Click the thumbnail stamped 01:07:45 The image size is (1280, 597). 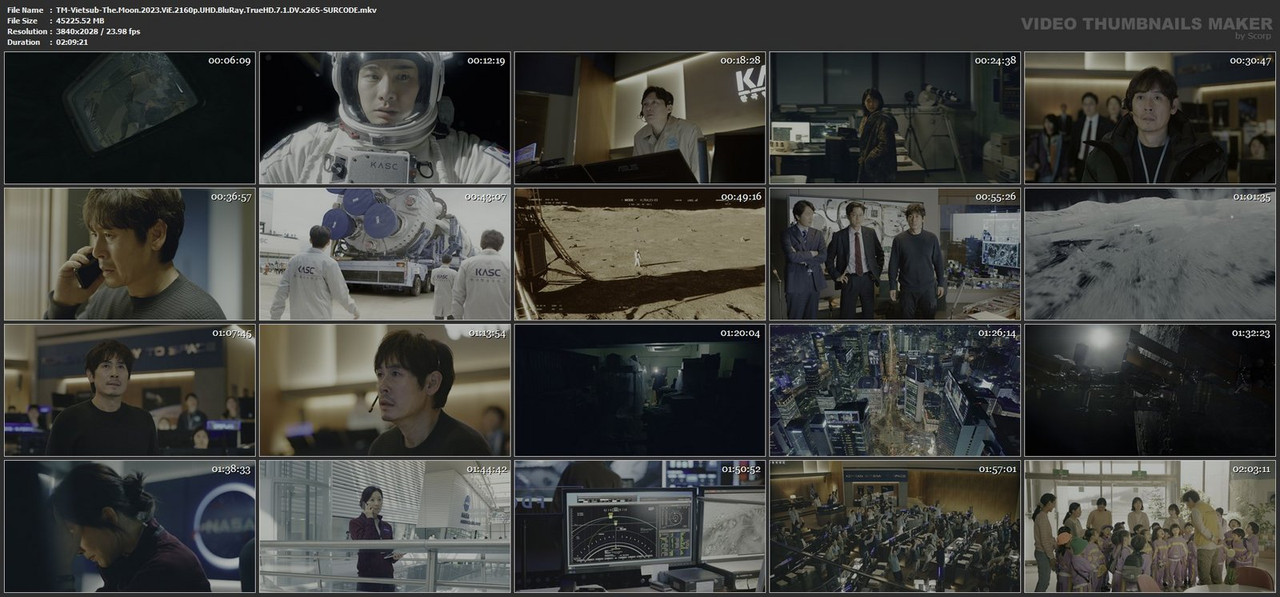point(130,390)
